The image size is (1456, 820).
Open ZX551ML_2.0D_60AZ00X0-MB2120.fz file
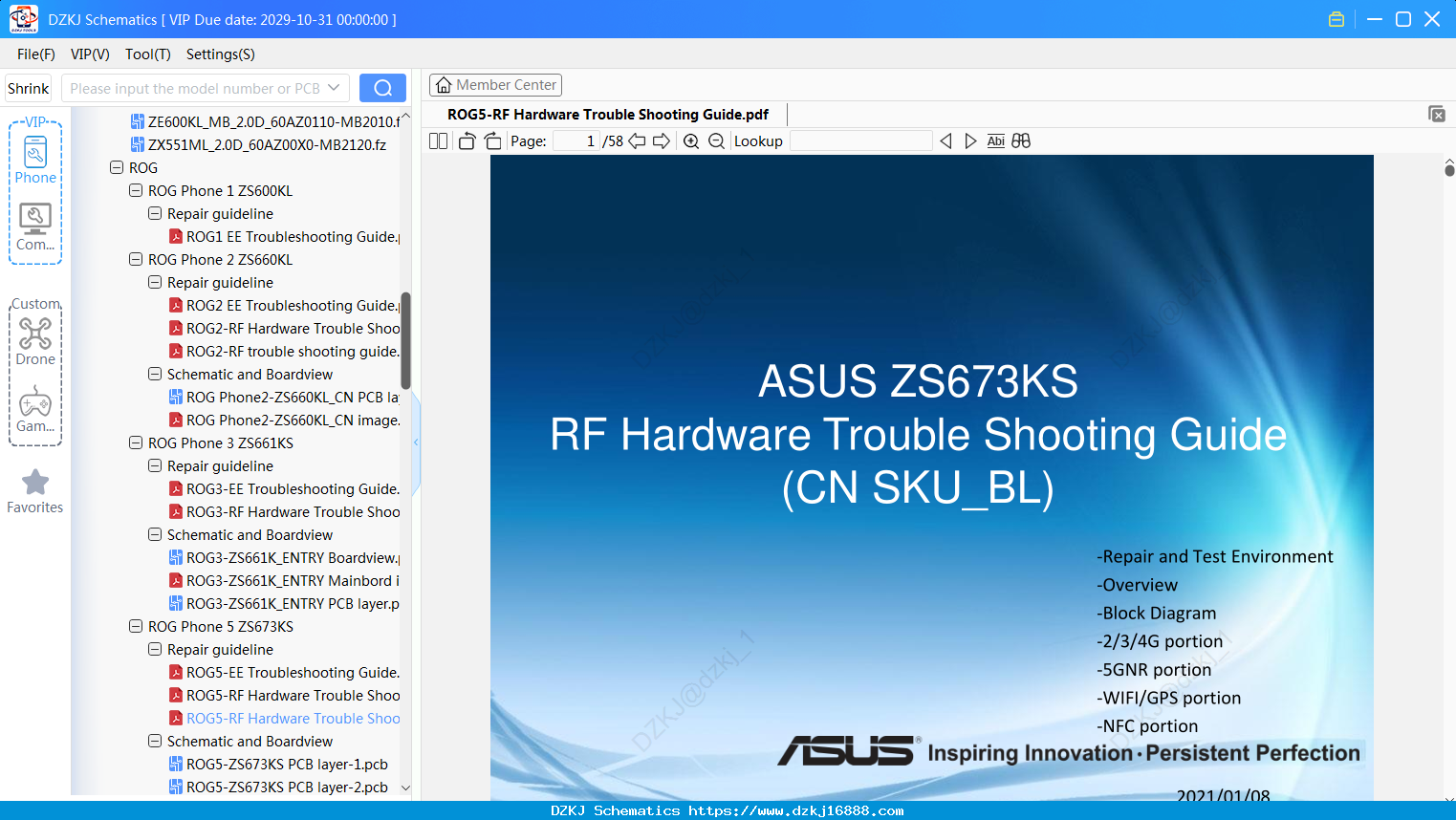pyautogui.click(x=258, y=145)
